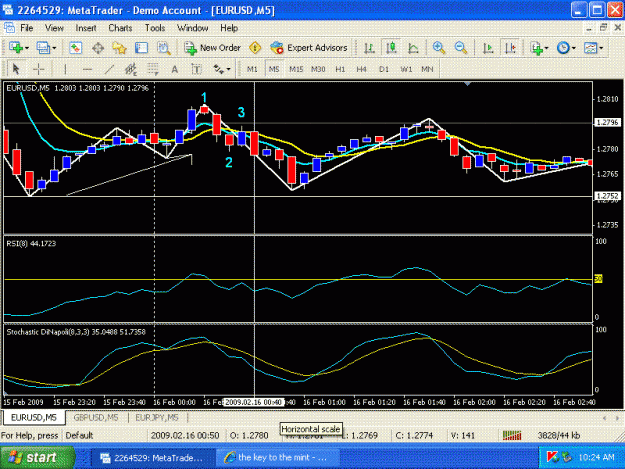Viewport: 625px width, 469px height.
Task: Switch to the GBPUSD,M5 chart tab
Action: point(96,418)
